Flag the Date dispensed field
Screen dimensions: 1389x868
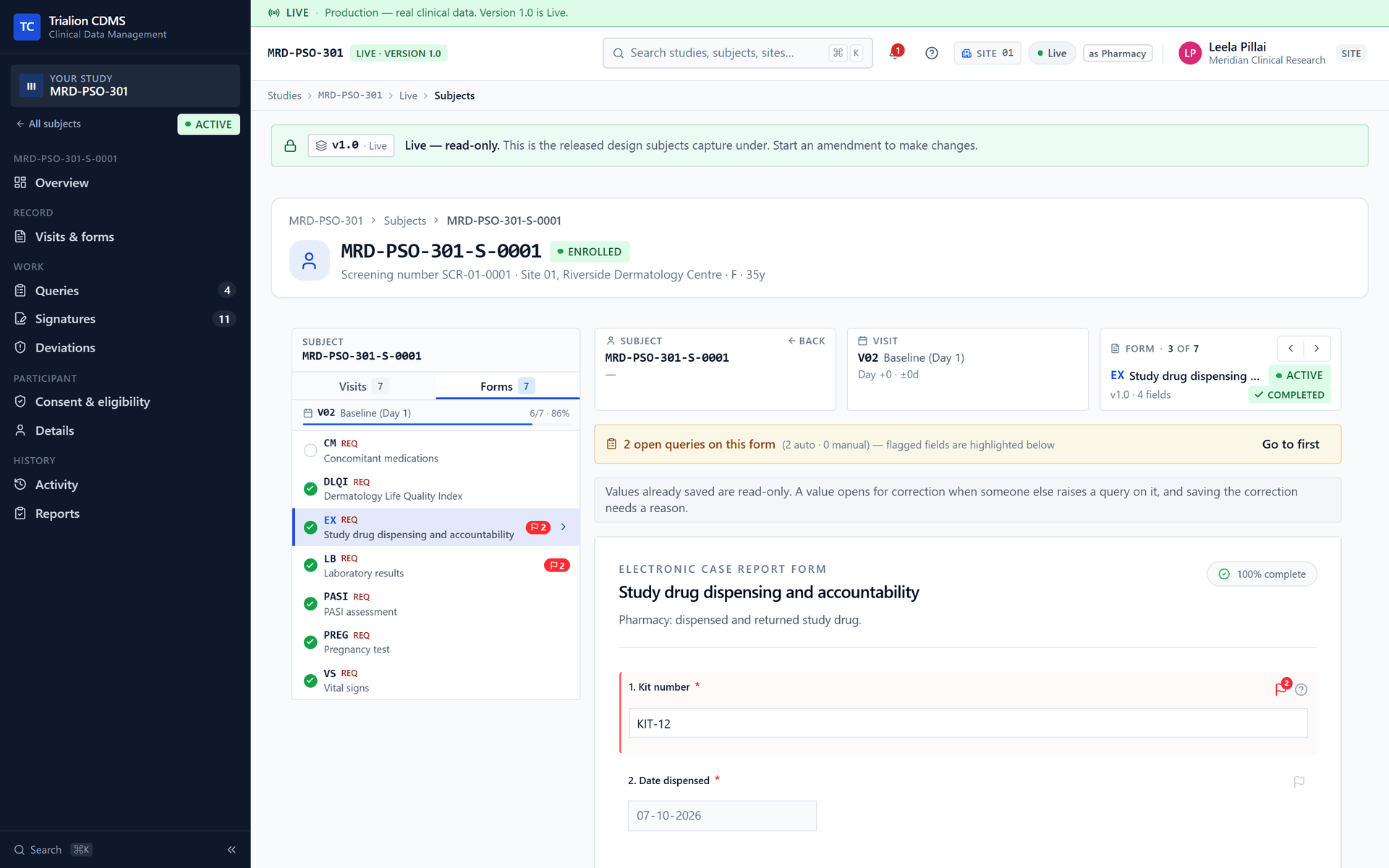[1299, 781]
